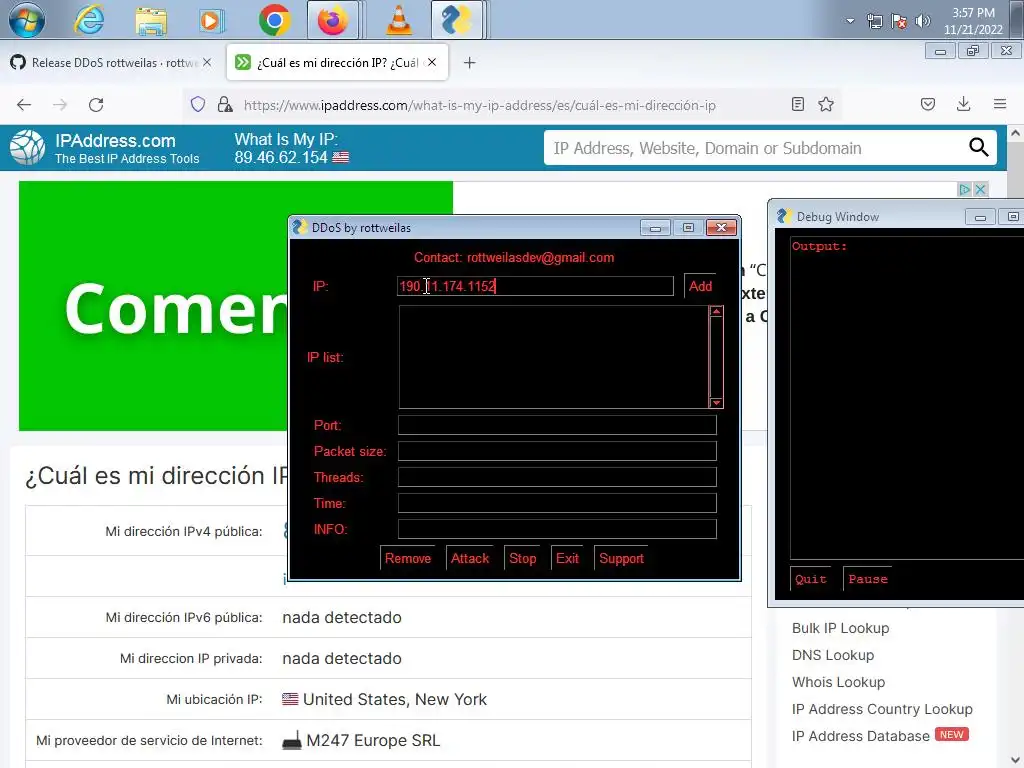Switch to the Python app taskbar icon
This screenshot has height=768, width=1024.
point(456,20)
